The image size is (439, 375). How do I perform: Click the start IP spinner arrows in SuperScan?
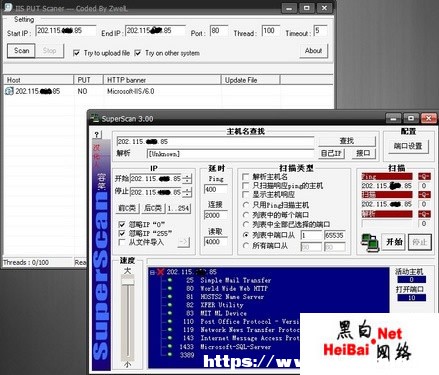(187, 179)
